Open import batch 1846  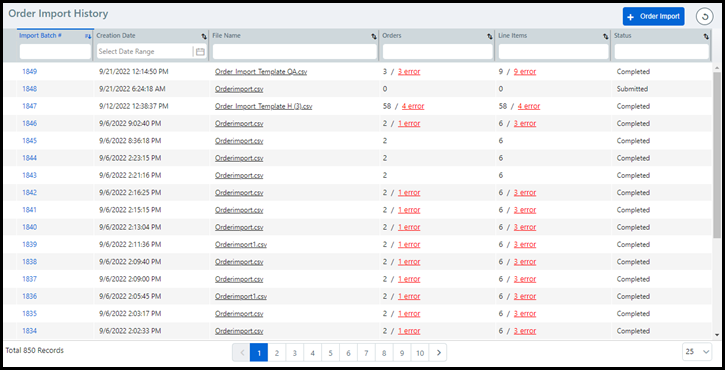[x=30, y=123]
